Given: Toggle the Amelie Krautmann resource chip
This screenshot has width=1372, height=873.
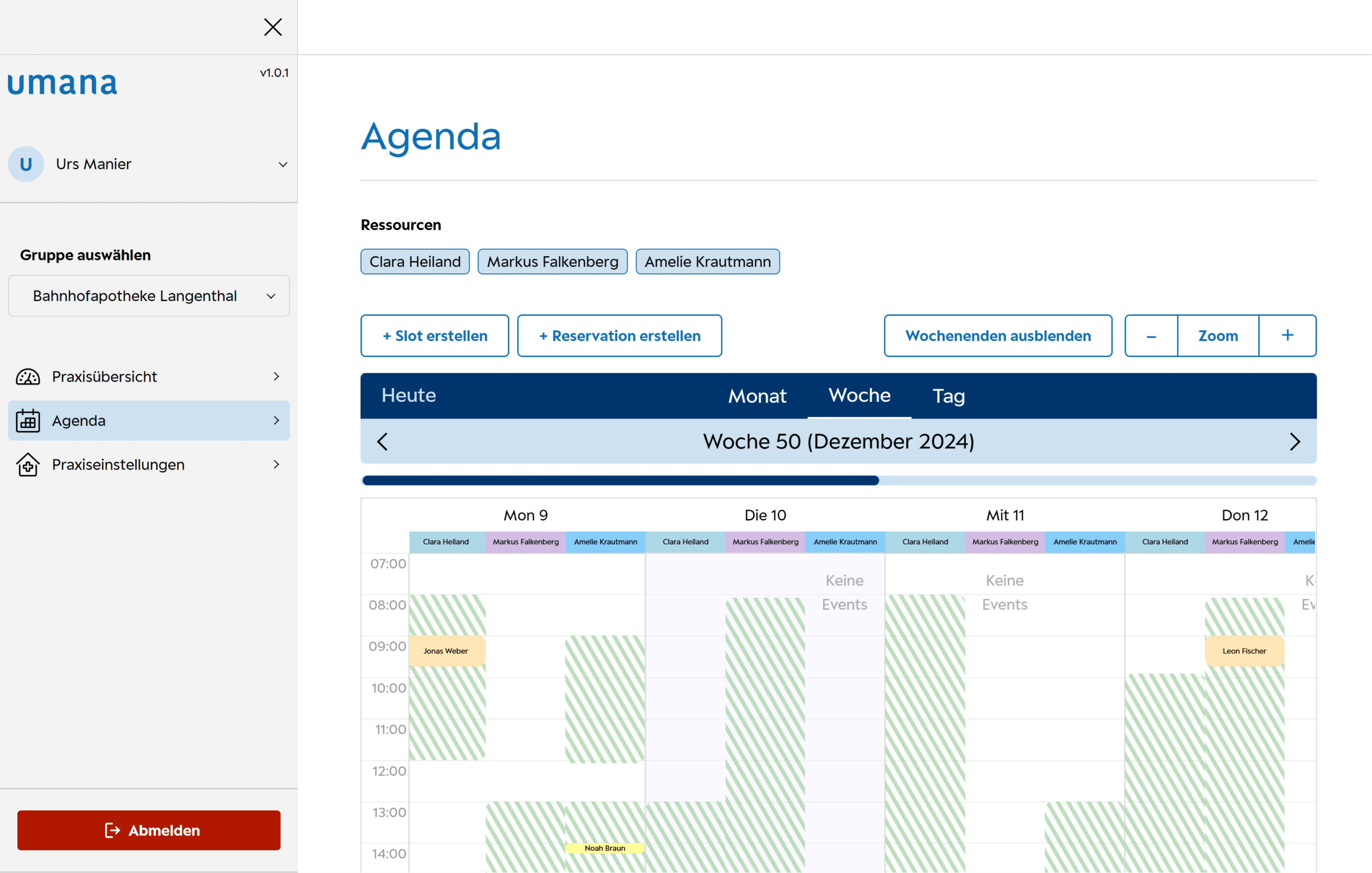Looking at the screenshot, I should click(707, 262).
